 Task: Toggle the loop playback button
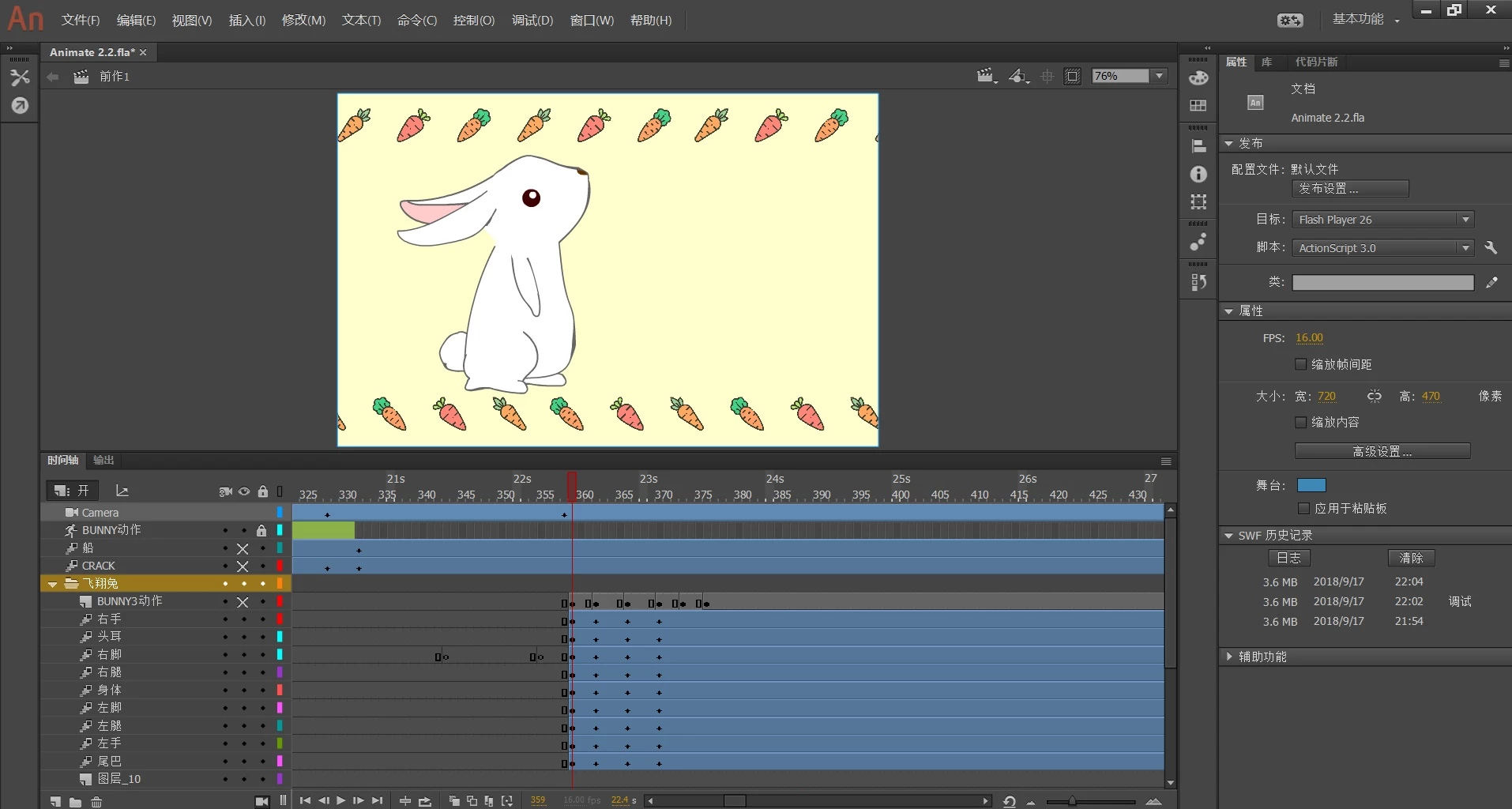click(x=425, y=801)
